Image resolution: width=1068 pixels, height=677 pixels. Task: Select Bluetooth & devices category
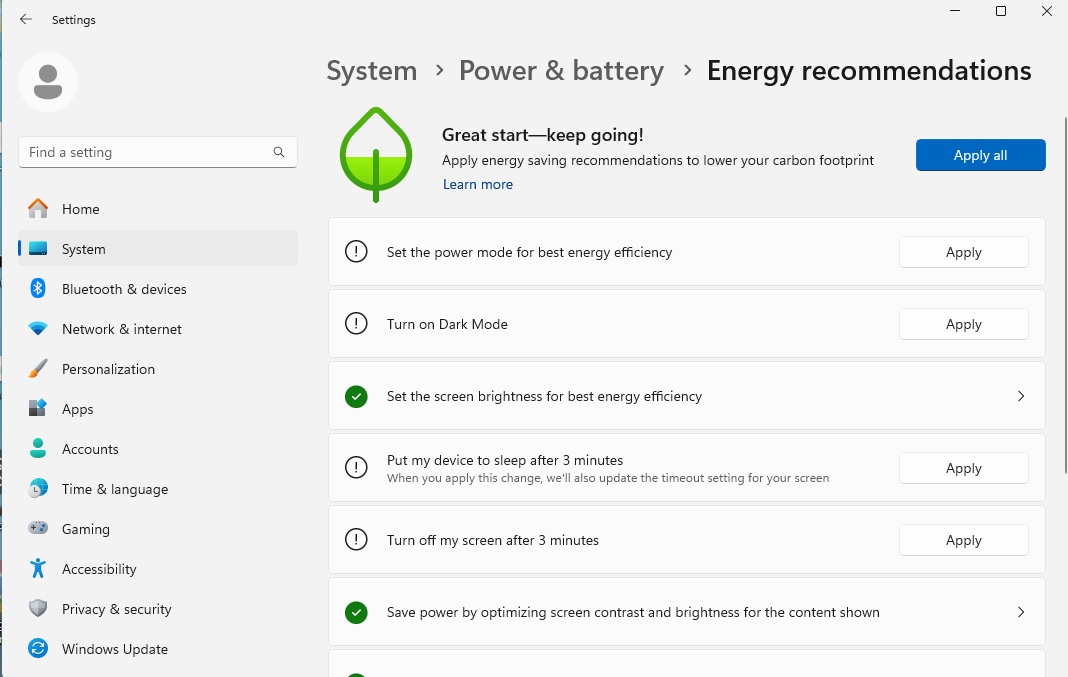(158, 289)
